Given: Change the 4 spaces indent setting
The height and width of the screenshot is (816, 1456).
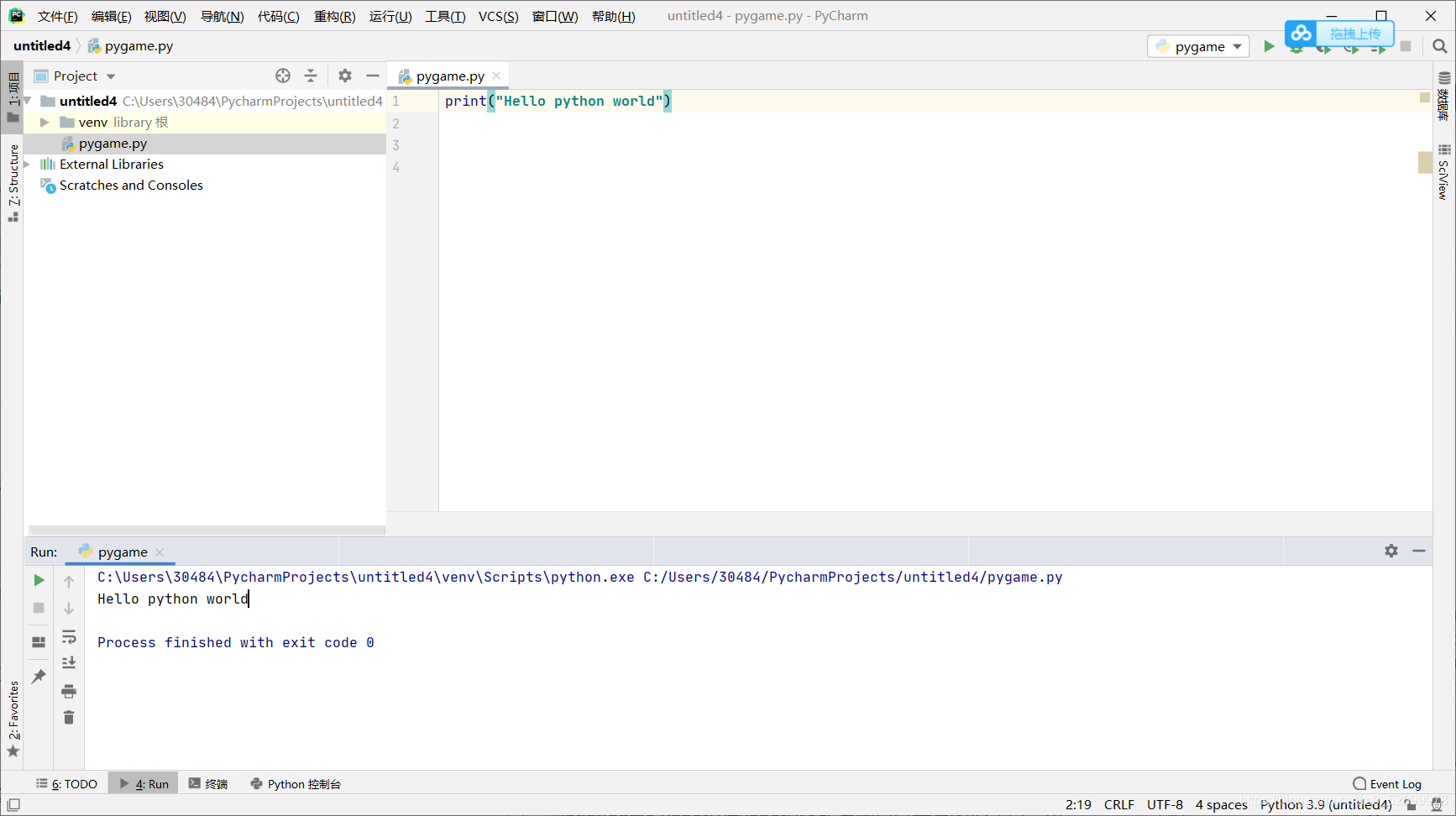Looking at the screenshot, I should pyautogui.click(x=1222, y=805).
